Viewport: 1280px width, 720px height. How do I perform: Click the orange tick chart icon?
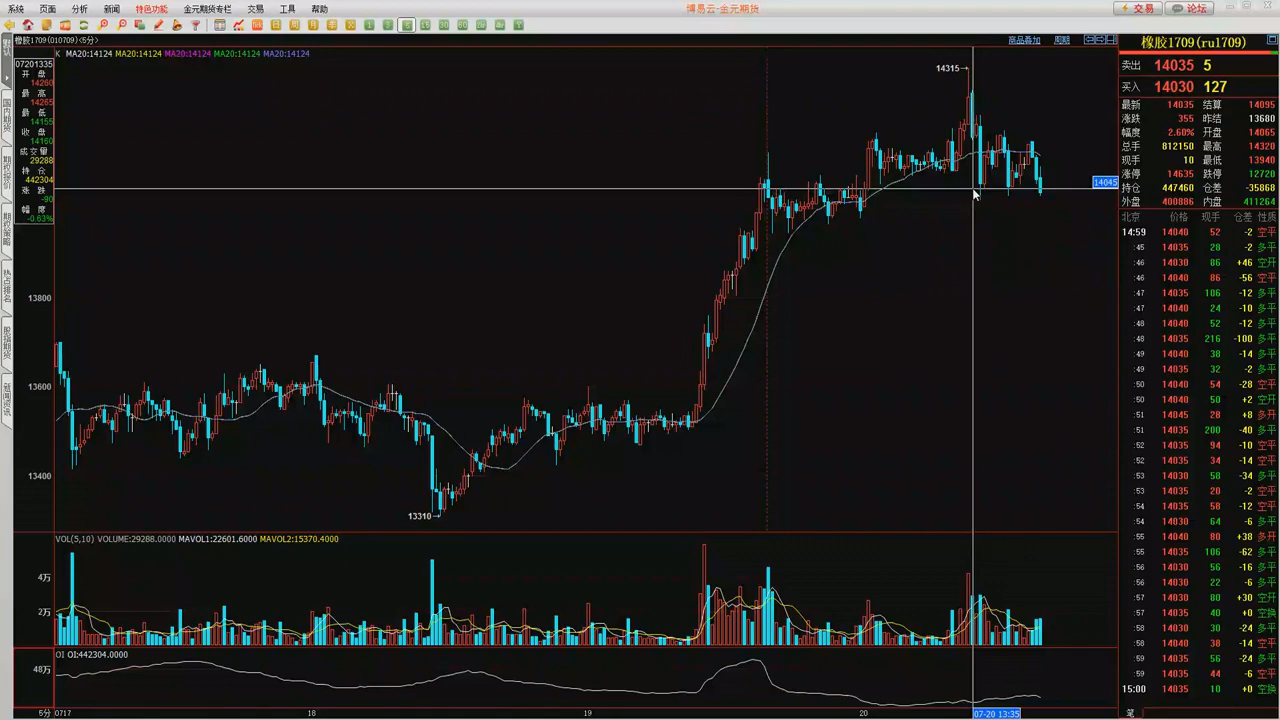[258, 25]
